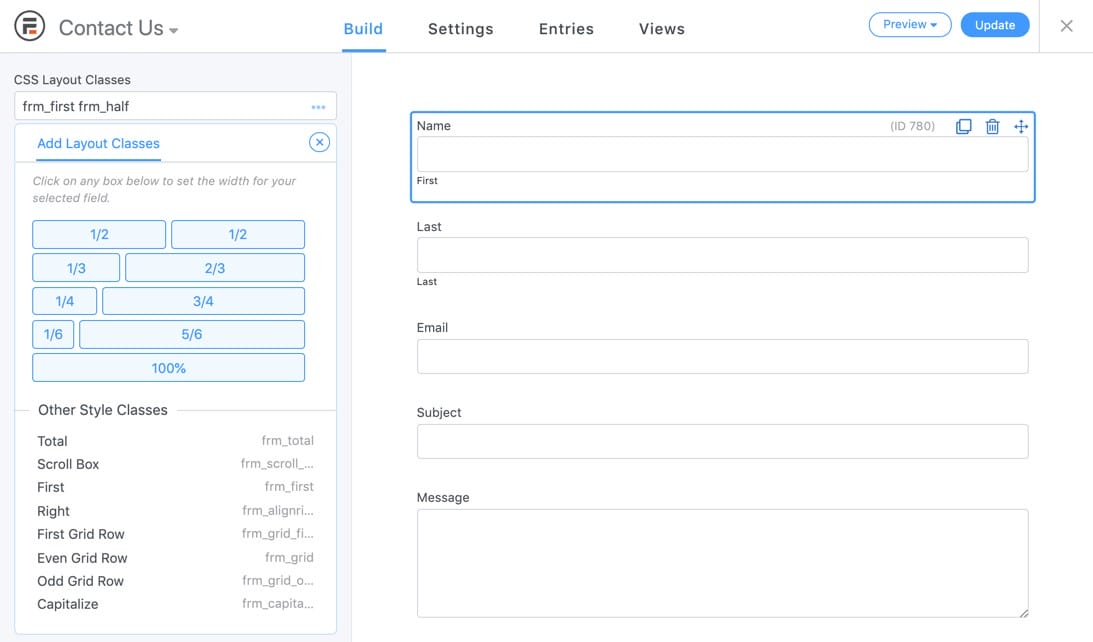Click the move handle on Name field
The height and width of the screenshot is (642, 1093).
(x=1020, y=127)
